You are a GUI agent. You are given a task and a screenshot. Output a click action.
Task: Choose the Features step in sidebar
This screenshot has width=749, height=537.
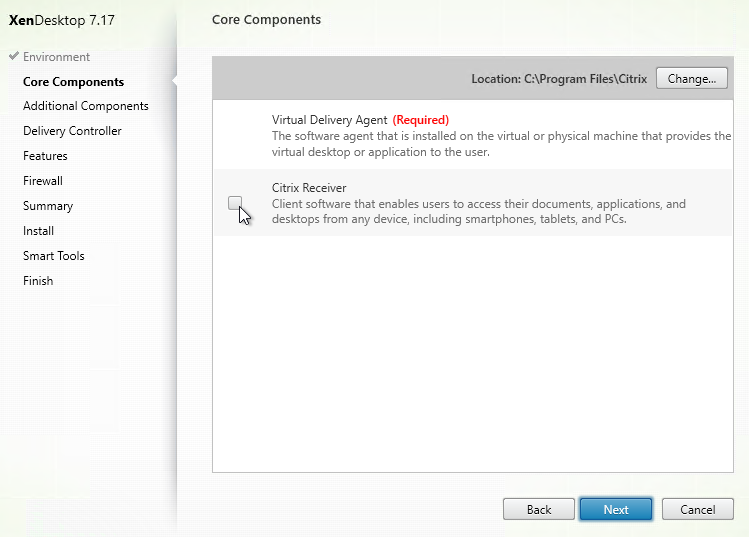(45, 156)
